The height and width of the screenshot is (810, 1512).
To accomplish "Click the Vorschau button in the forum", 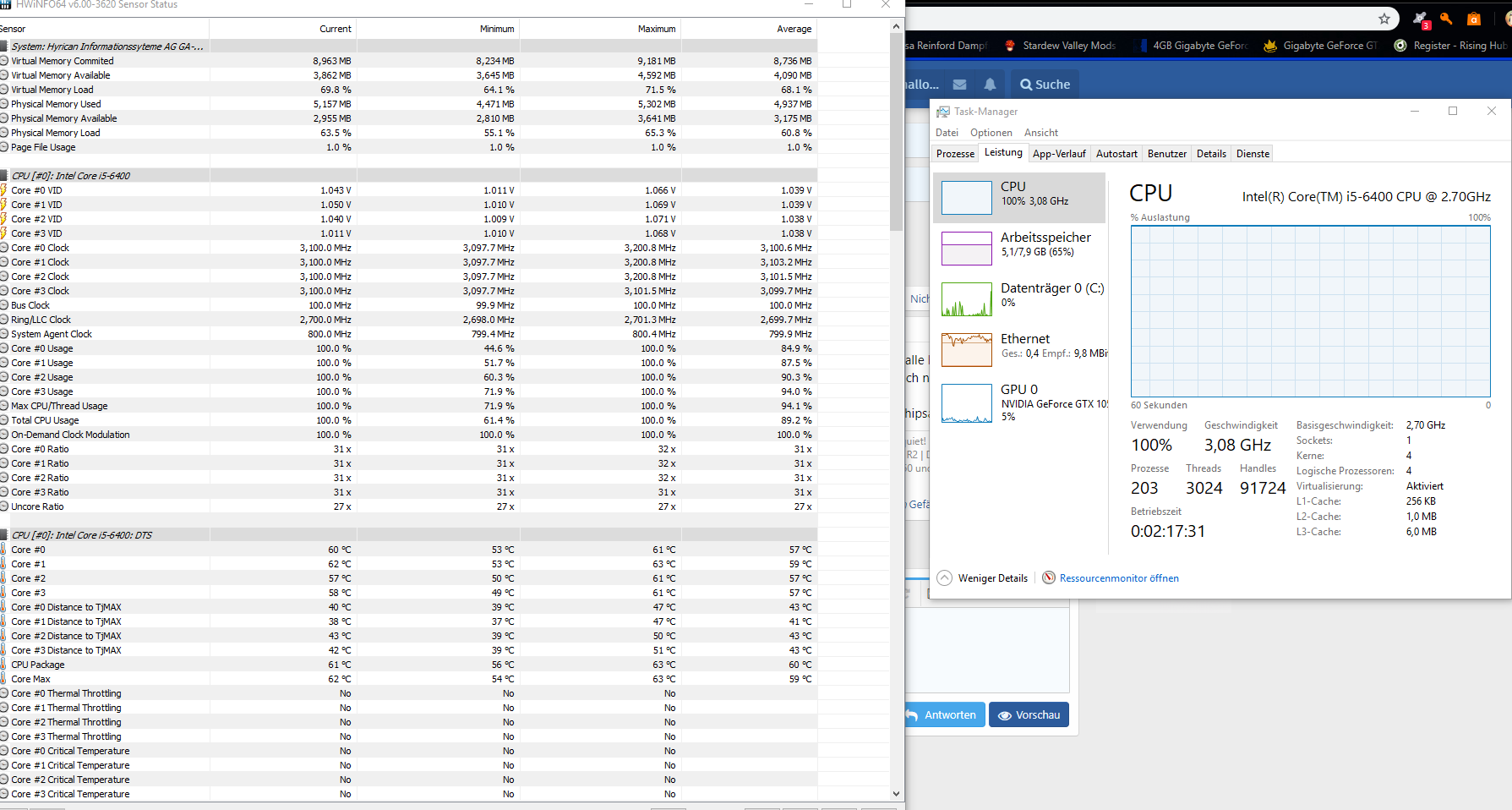I will (1029, 714).
